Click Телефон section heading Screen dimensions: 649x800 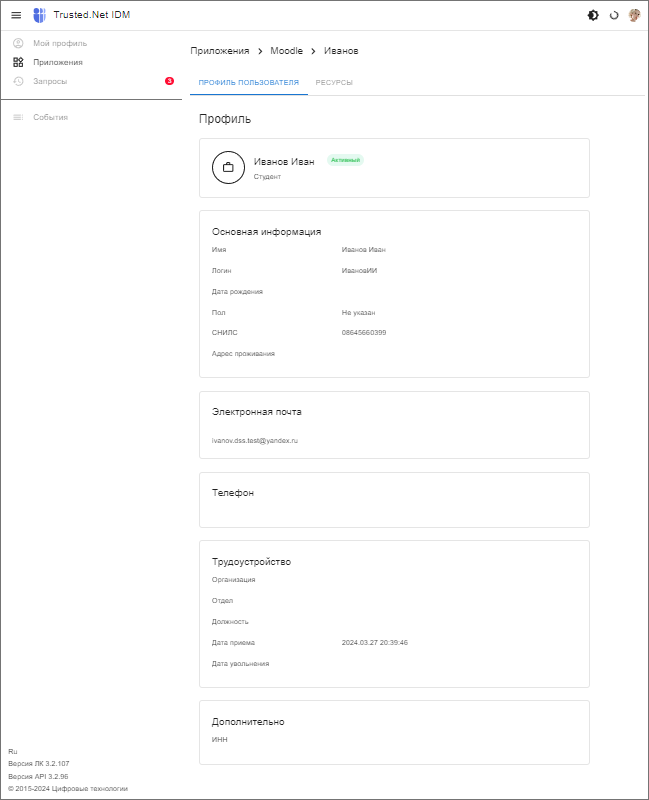233,493
